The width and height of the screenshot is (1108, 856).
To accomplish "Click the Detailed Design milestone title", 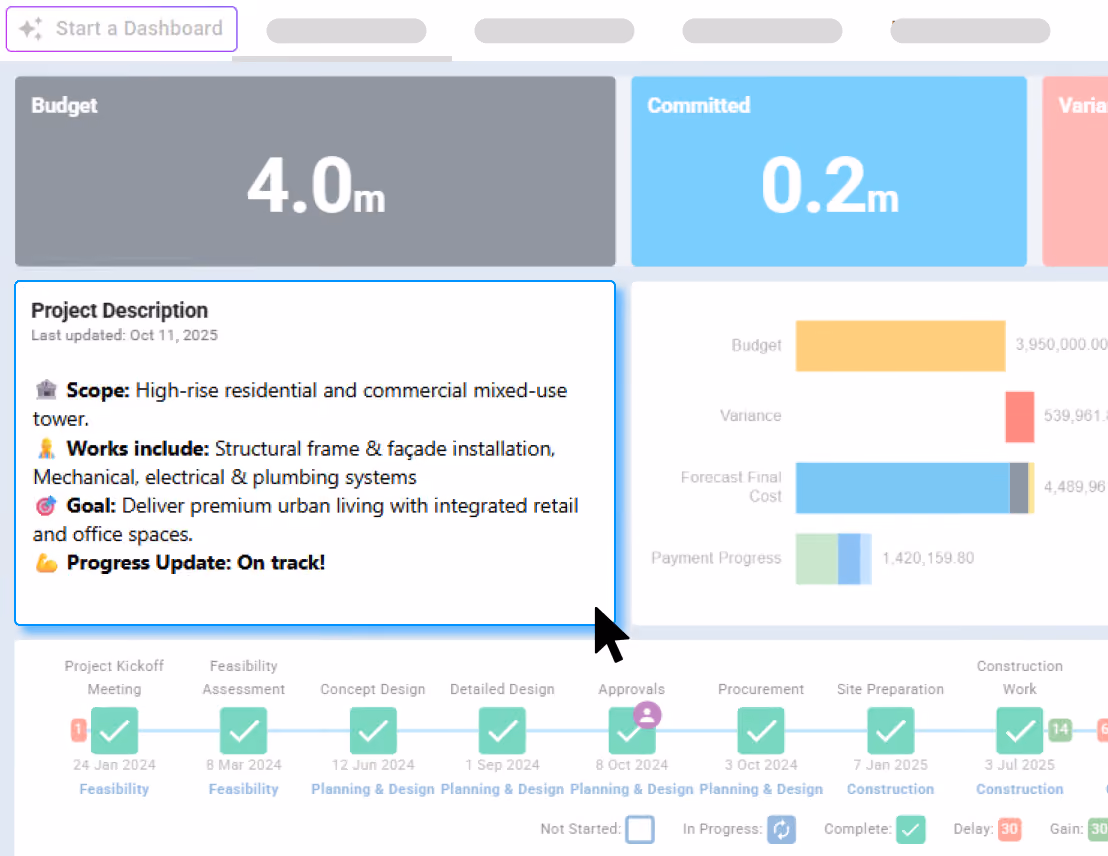I will click(x=502, y=689).
